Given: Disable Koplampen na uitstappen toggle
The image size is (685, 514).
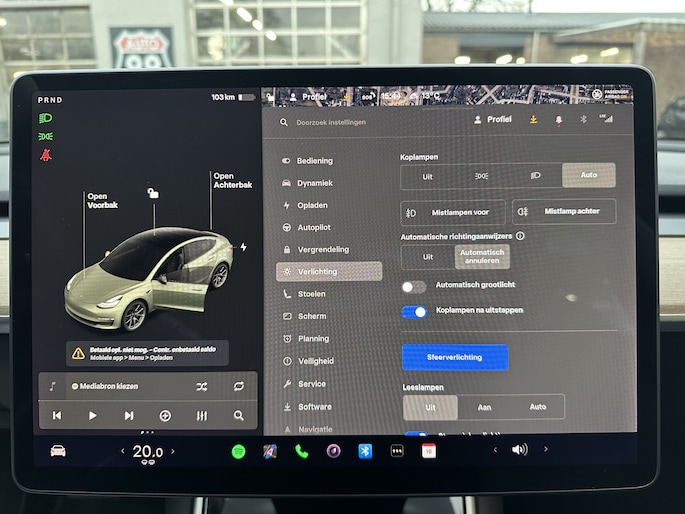Looking at the screenshot, I should pos(414,311).
